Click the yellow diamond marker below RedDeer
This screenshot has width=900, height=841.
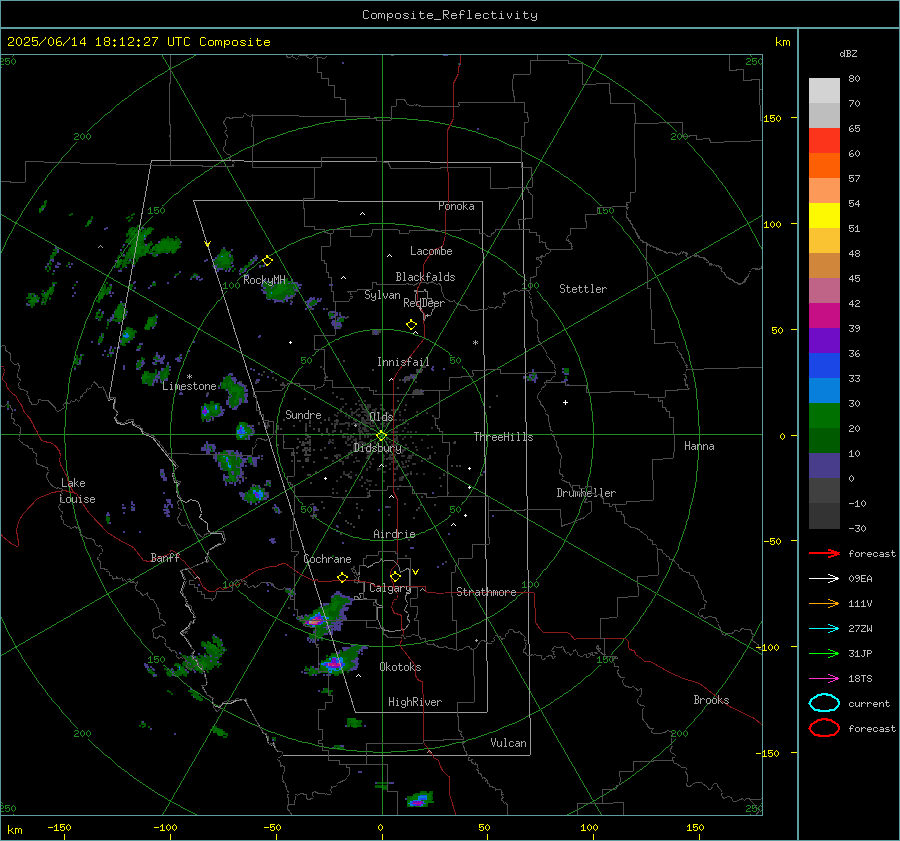coord(411,325)
